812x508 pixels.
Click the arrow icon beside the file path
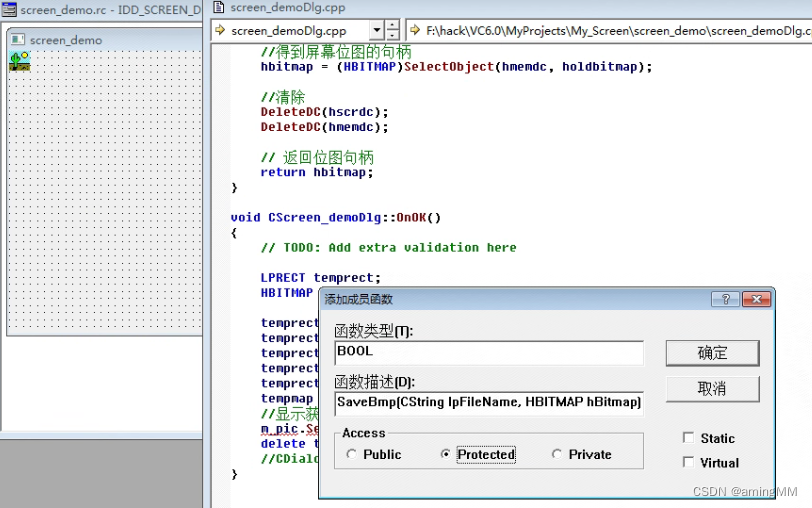(x=415, y=31)
